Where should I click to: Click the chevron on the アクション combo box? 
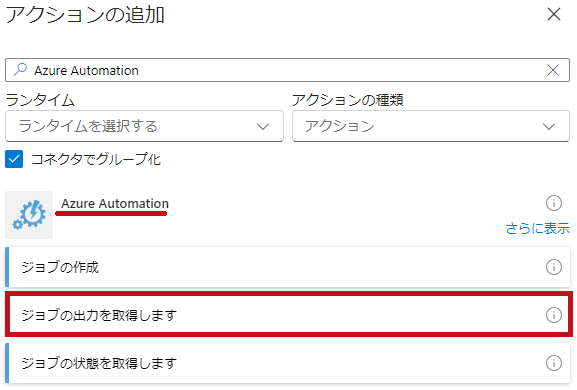pos(549,127)
